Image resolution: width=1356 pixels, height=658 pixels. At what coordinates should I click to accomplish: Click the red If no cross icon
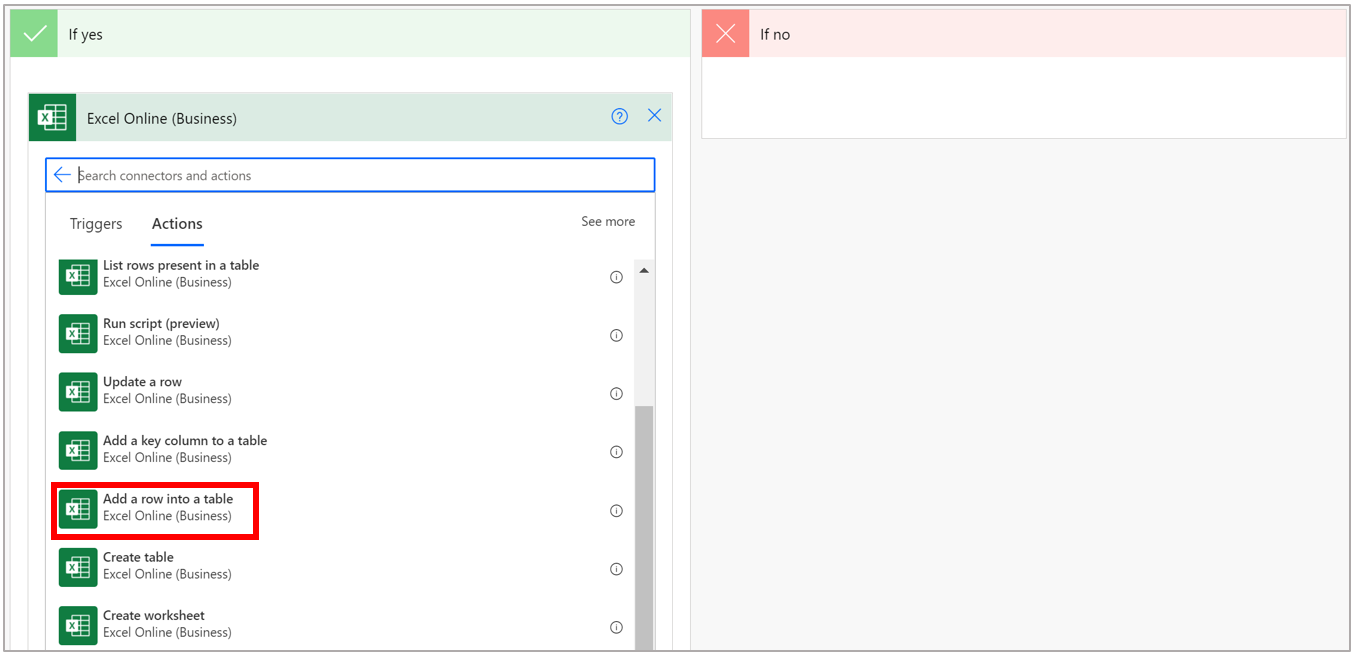click(x=725, y=32)
